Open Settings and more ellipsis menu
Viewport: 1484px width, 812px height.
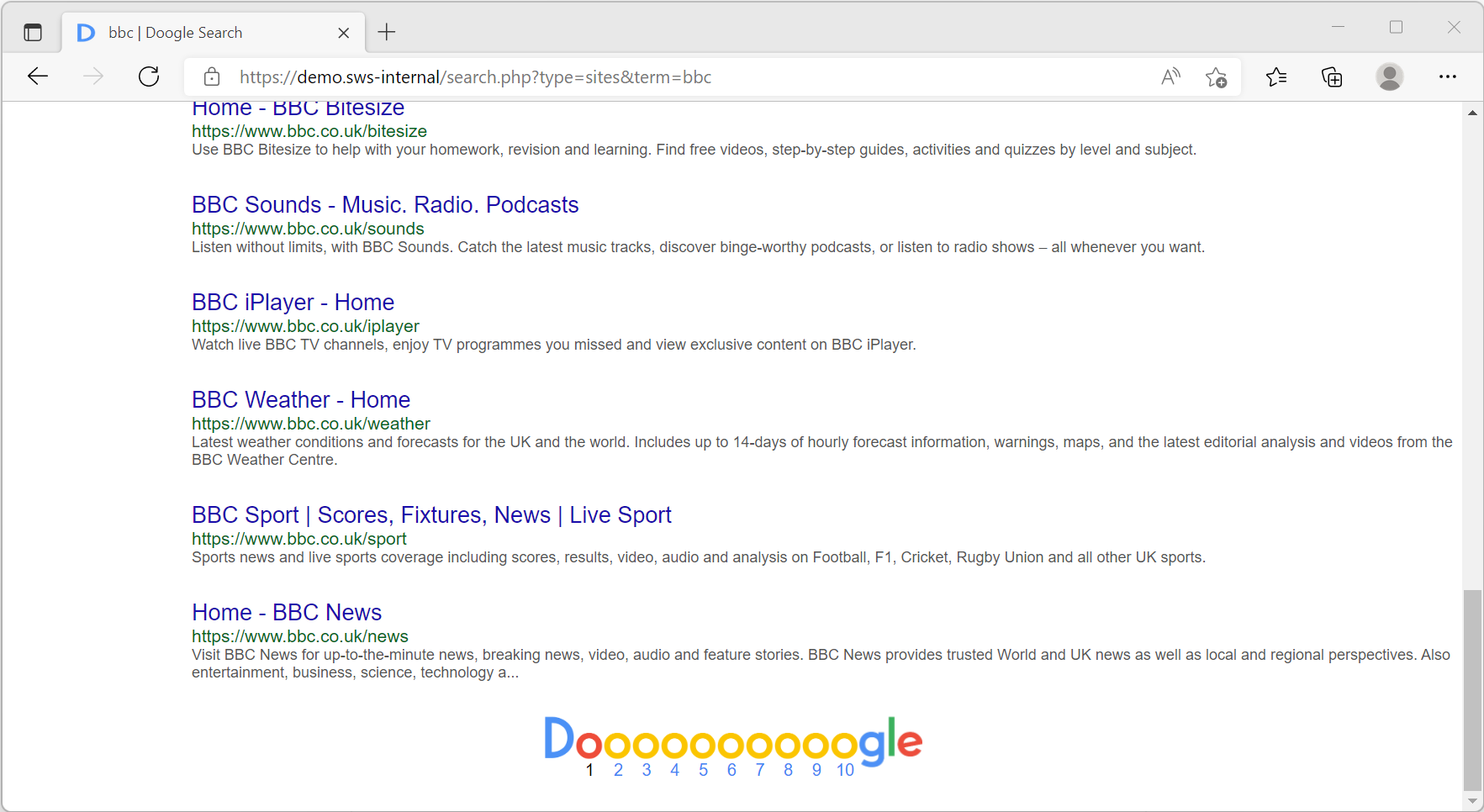point(1447,76)
